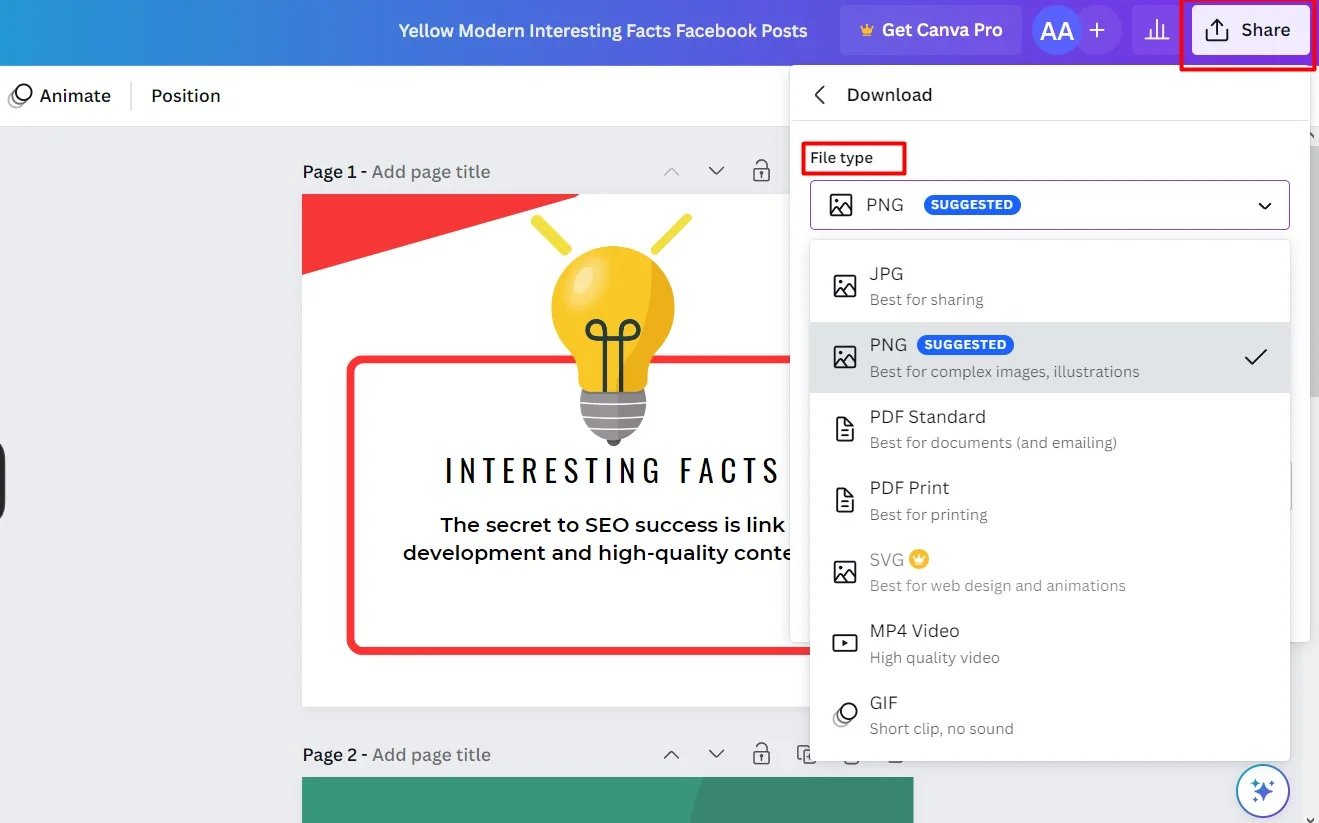Click the lock icon for Page 1
This screenshot has height=823, width=1319.
(761, 171)
